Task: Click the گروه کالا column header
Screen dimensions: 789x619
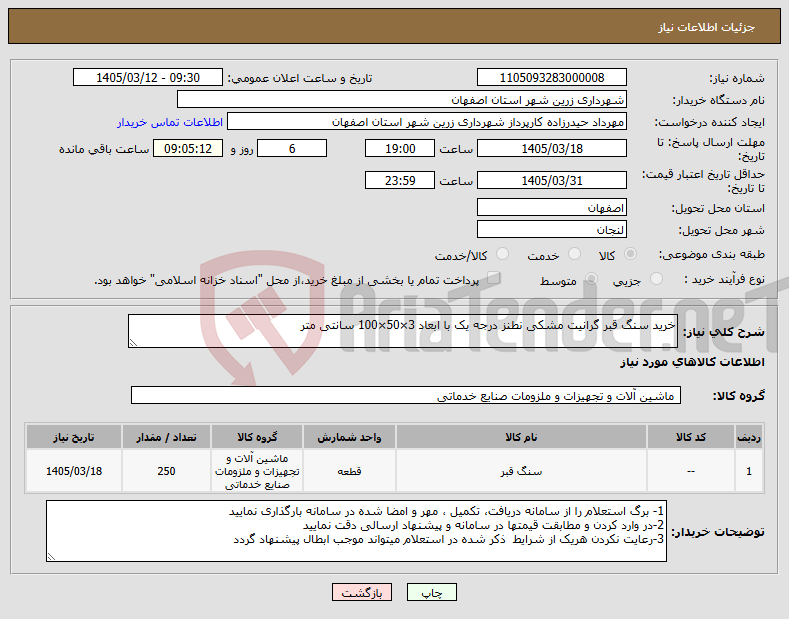Action: point(257,437)
